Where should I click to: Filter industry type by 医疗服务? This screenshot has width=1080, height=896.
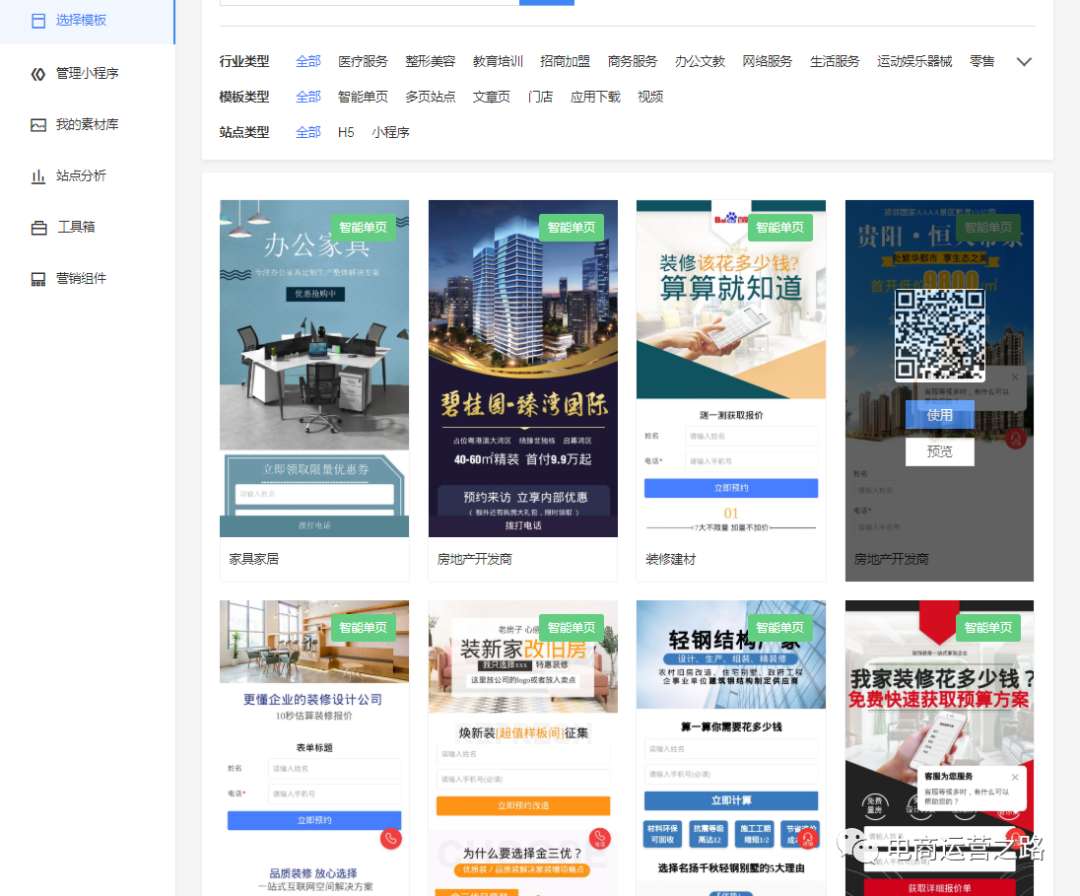362,61
